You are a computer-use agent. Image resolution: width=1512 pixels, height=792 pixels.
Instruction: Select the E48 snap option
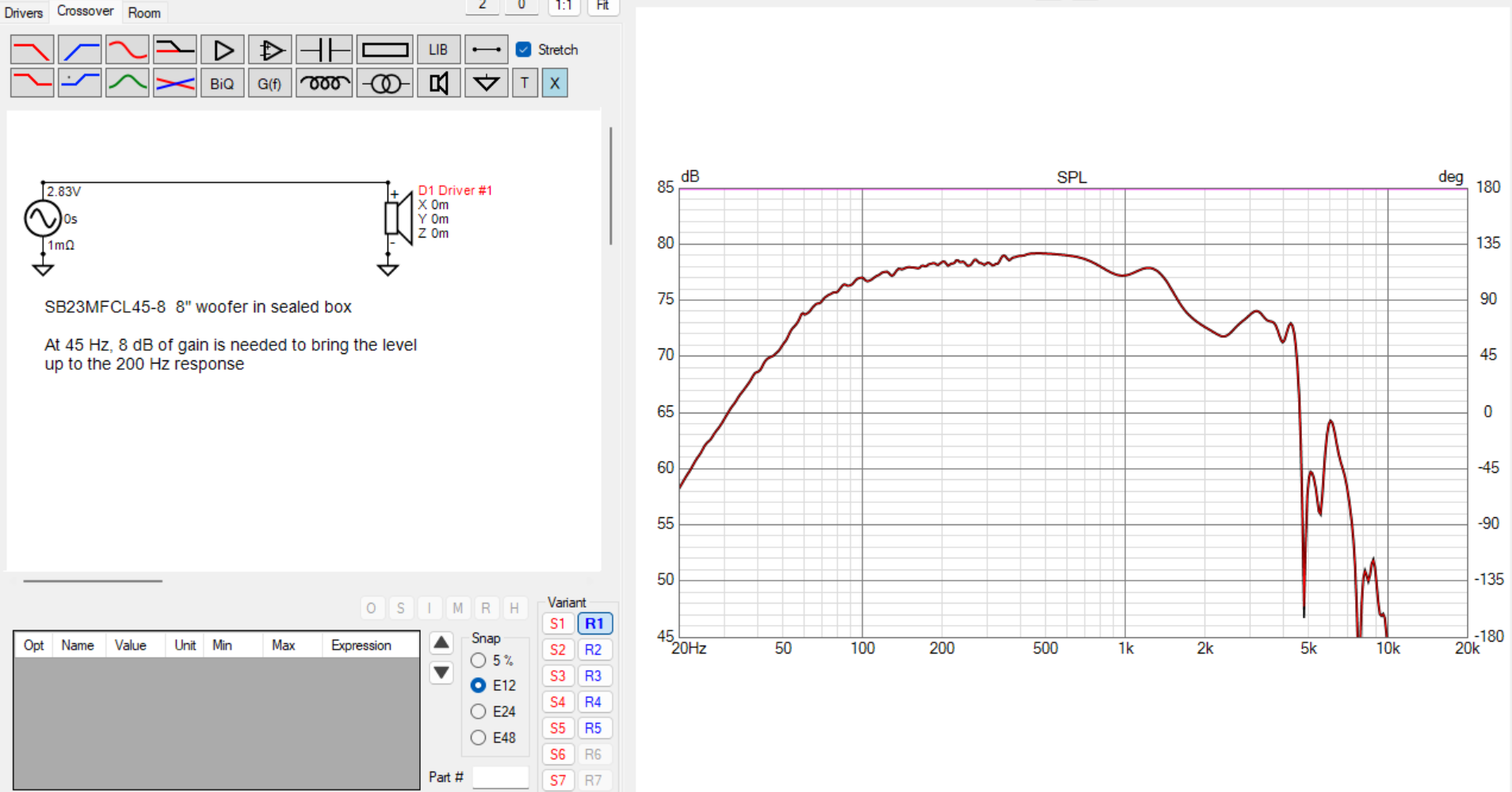(x=478, y=737)
